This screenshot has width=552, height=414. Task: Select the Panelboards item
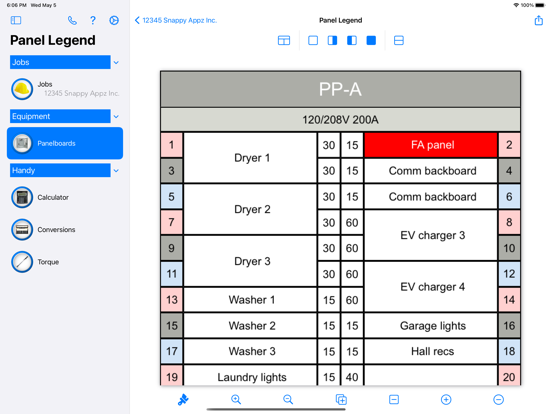click(x=65, y=143)
